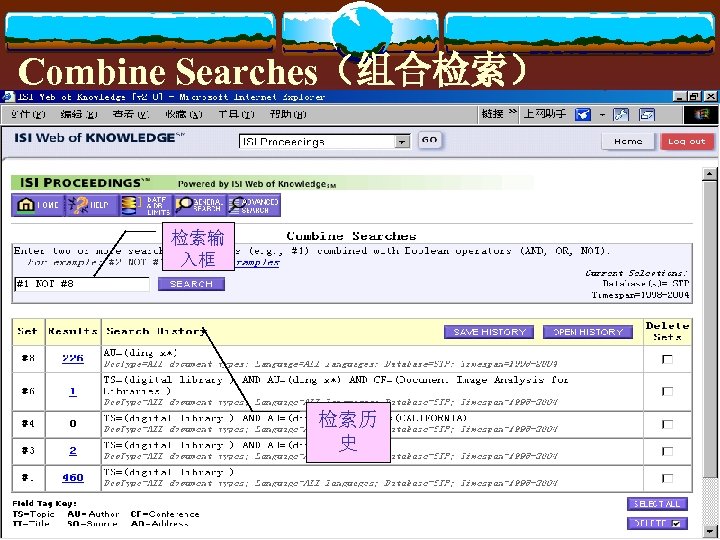Click the DELETE button

657,523
